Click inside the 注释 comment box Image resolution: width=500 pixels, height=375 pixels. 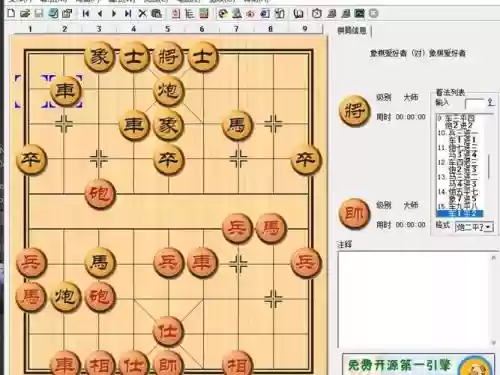414,299
